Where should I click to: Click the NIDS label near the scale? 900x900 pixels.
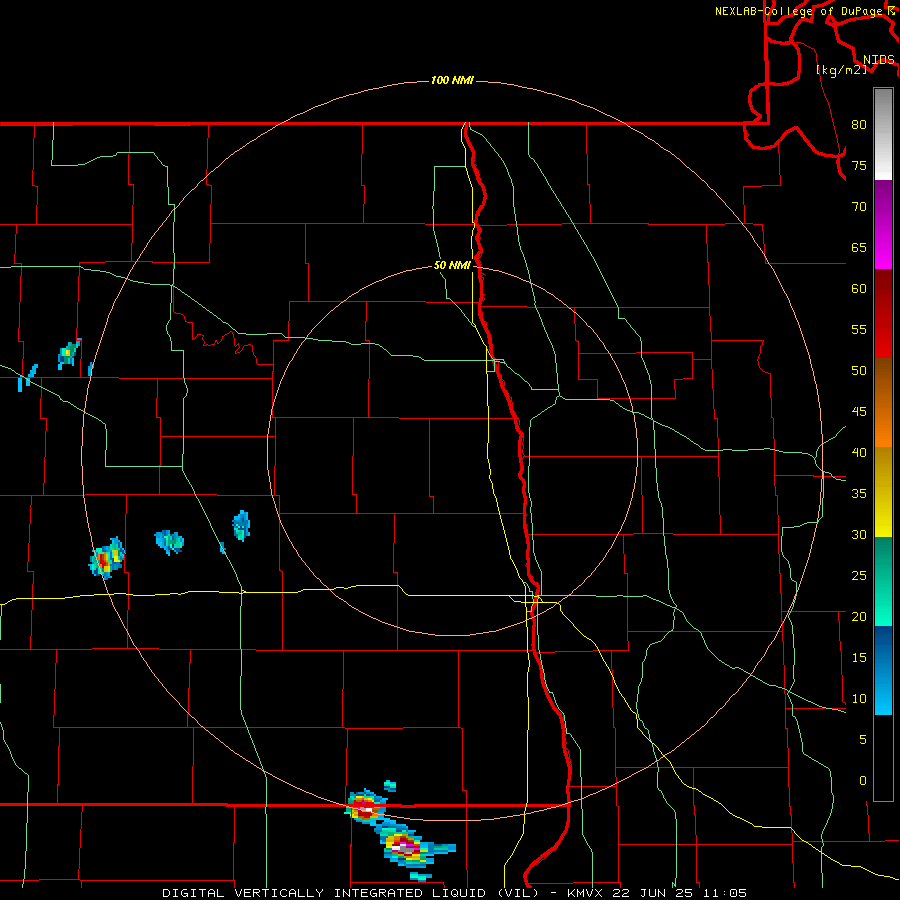click(879, 59)
